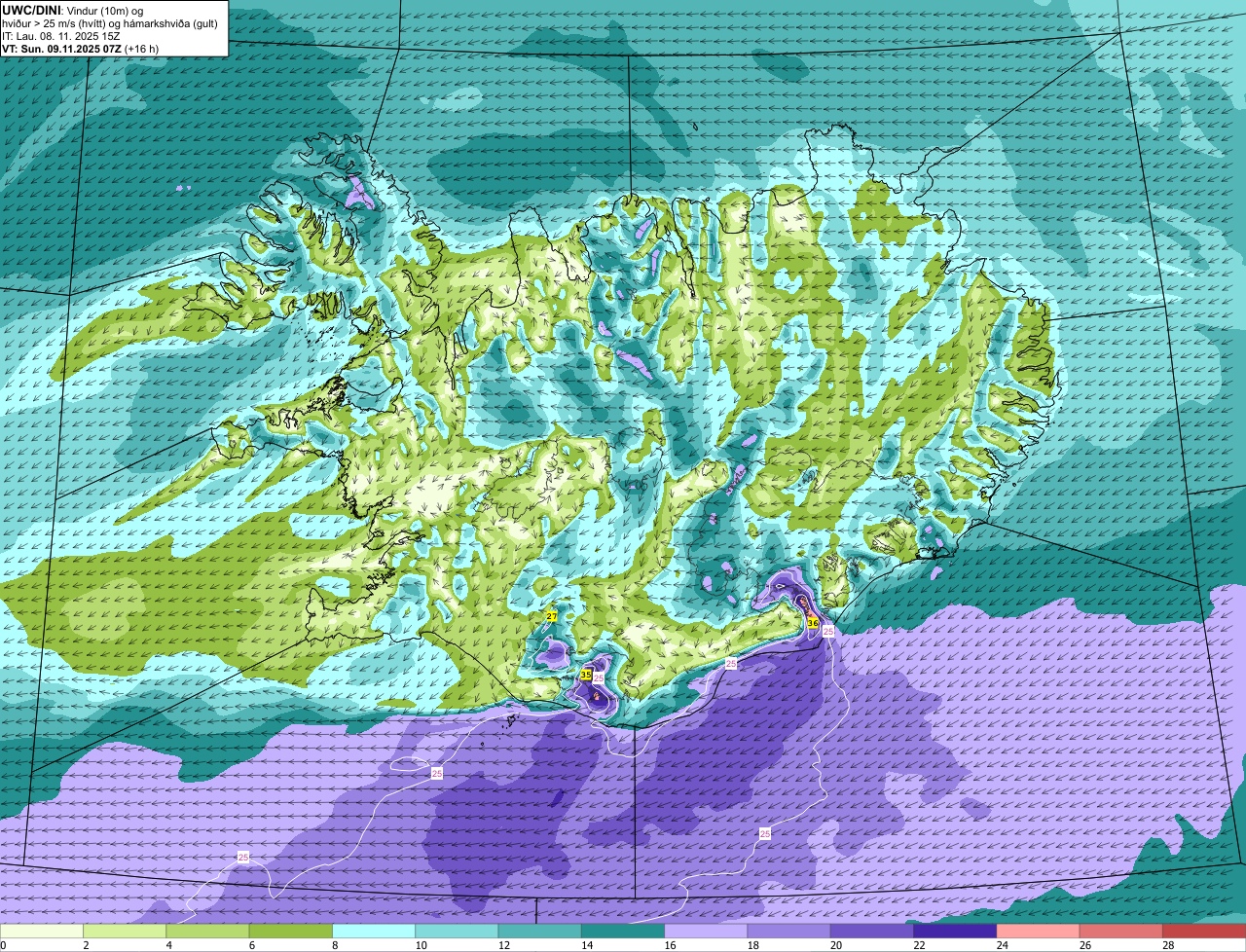
Task: Click the "UWC/DINI: Vindur (10m) og" title line
Action: (x=72, y=11)
